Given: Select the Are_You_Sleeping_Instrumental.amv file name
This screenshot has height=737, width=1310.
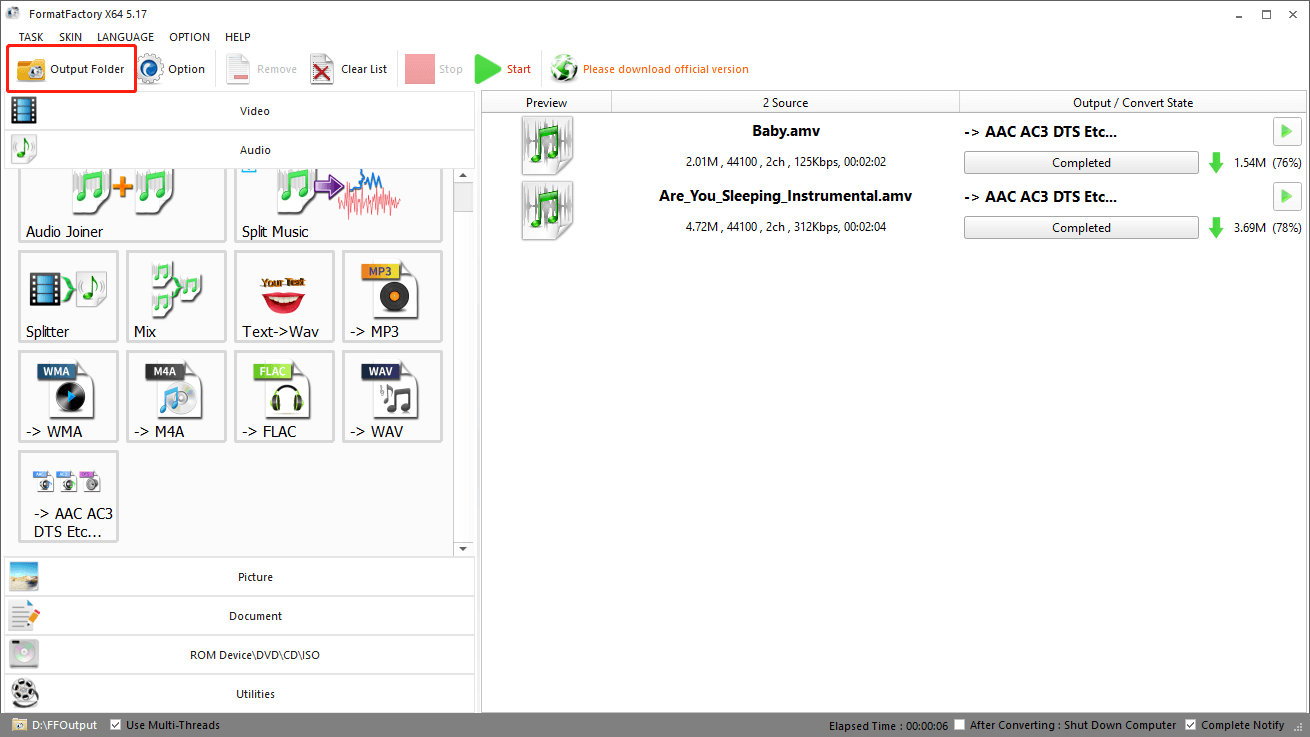Looking at the screenshot, I should coord(786,196).
